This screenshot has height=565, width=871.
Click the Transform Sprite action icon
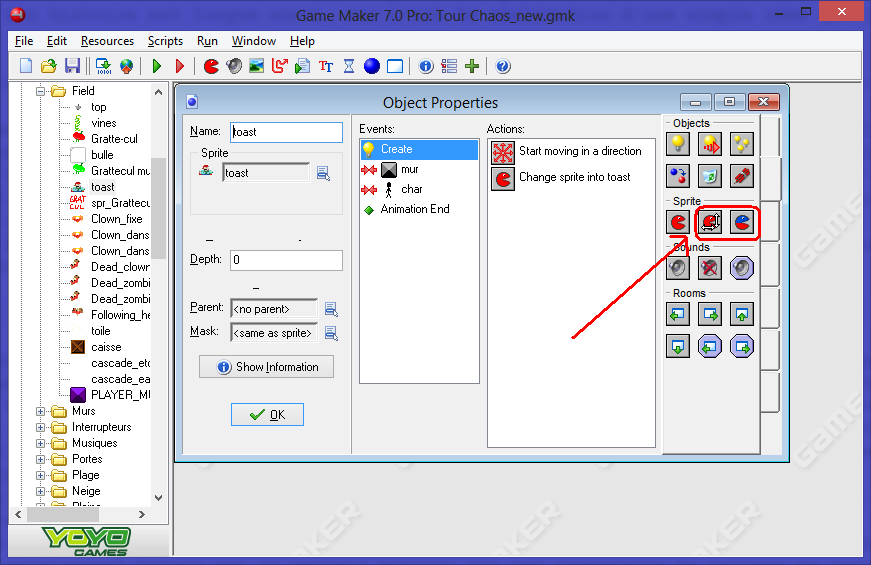coord(710,222)
